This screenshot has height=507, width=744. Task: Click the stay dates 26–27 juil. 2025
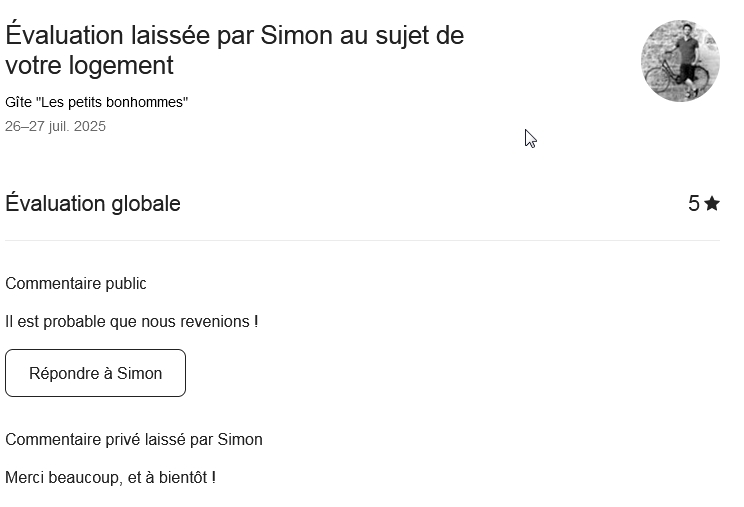pyautogui.click(x=55, y=126)
